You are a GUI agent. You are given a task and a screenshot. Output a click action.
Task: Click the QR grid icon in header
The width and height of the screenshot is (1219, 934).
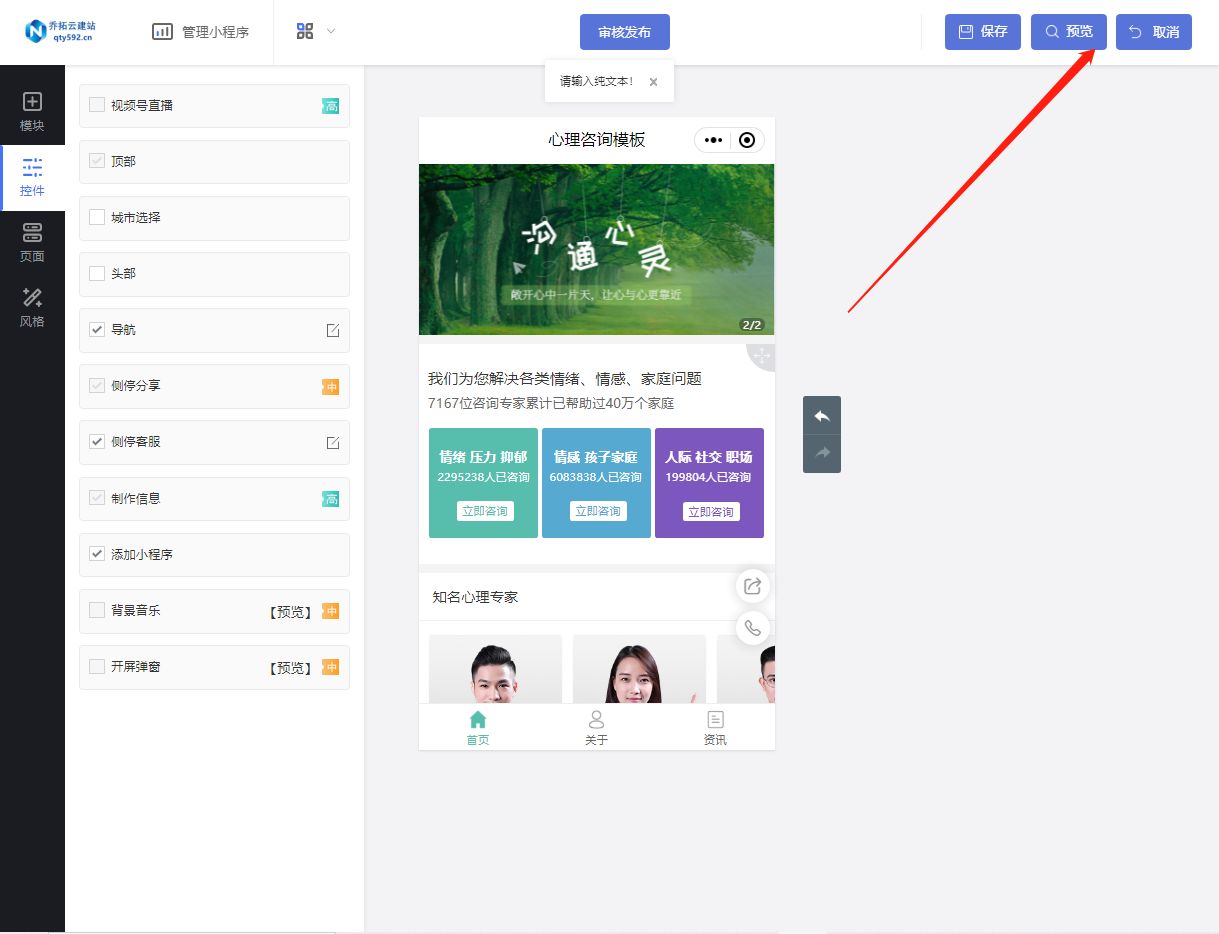305,31
